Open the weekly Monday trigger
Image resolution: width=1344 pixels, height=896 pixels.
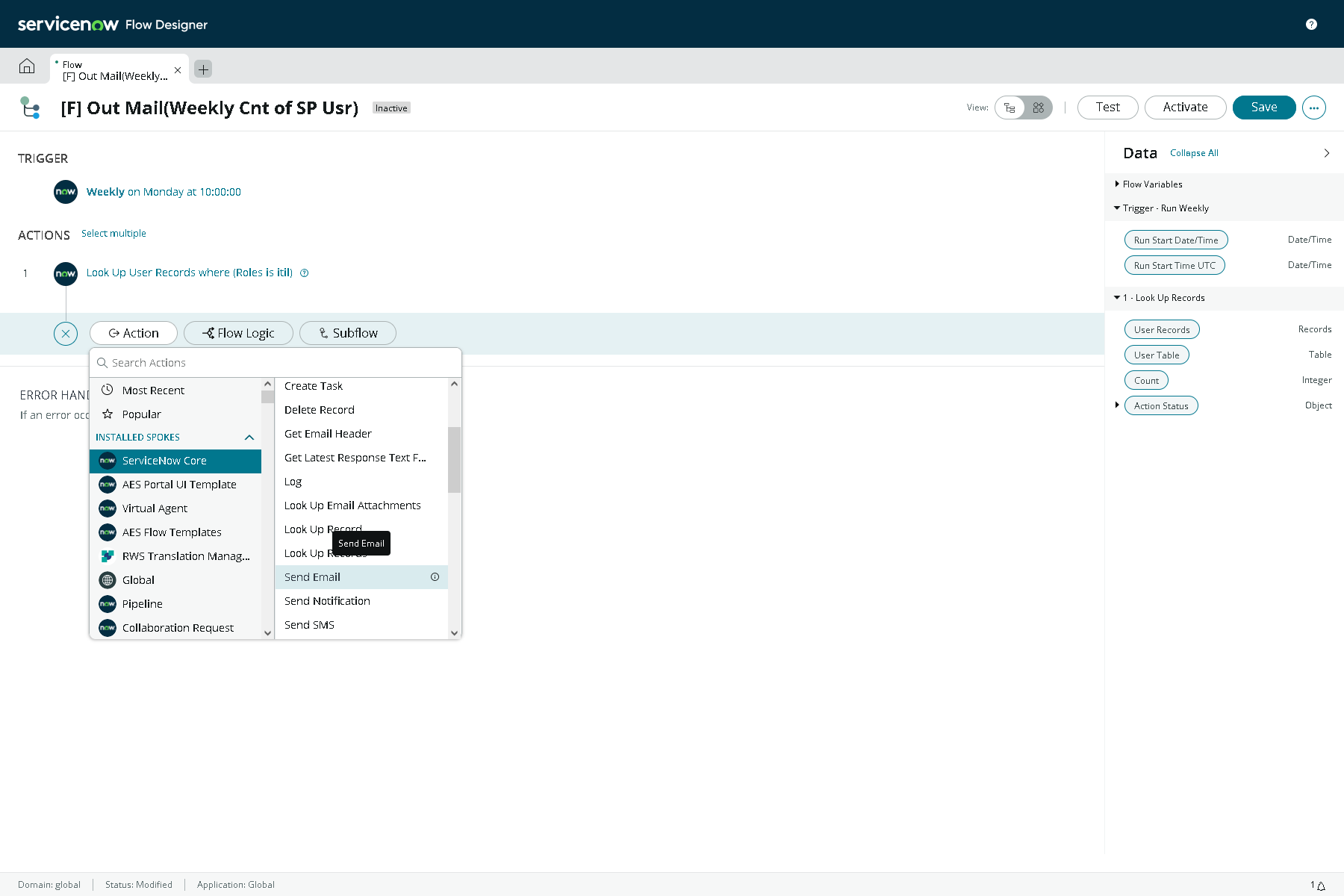pos(164,192)
